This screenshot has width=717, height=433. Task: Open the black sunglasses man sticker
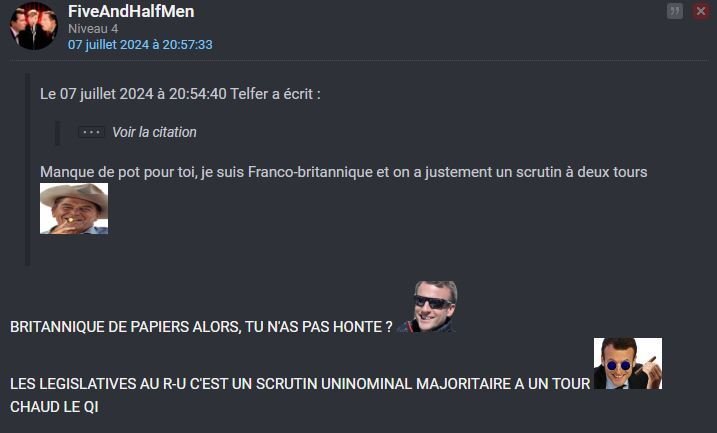tap(428, 306)
